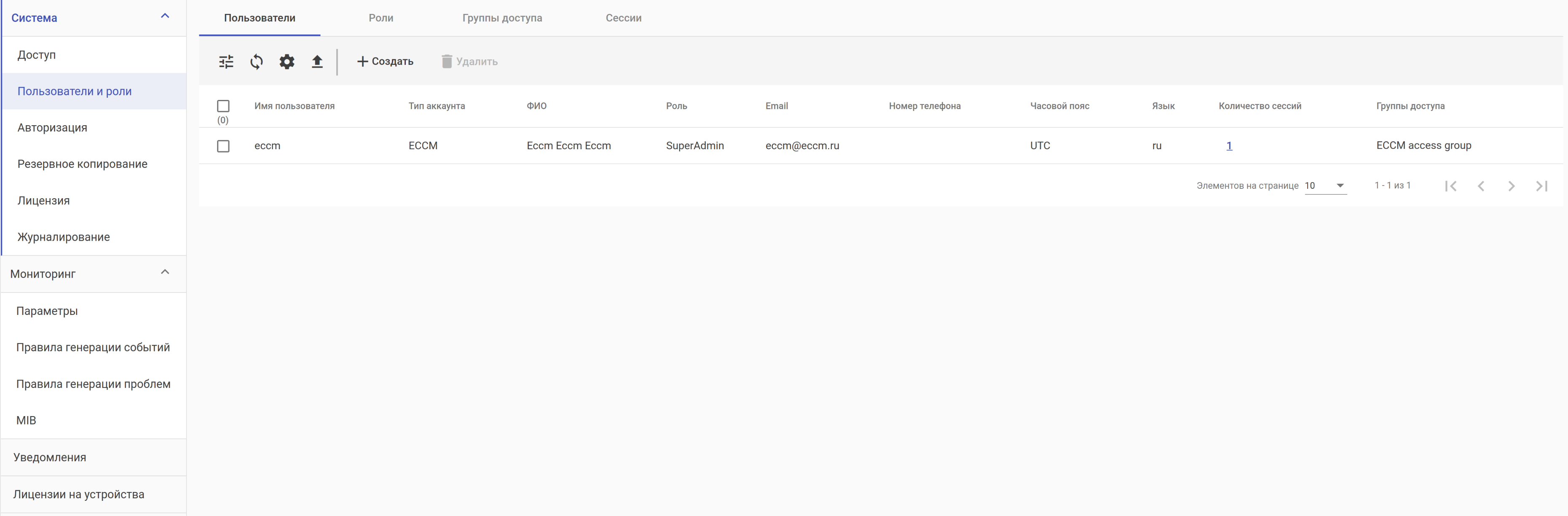The height and width of the screenshot is (516, 1568).
Task: Go to the first page icon
Action: click(x=1450, y=186)
